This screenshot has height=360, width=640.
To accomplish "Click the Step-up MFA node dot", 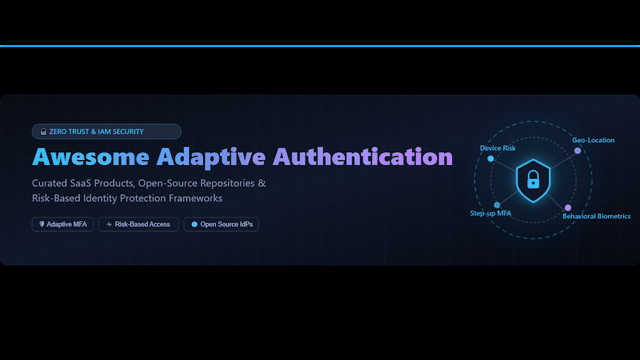I will (497, 205).
